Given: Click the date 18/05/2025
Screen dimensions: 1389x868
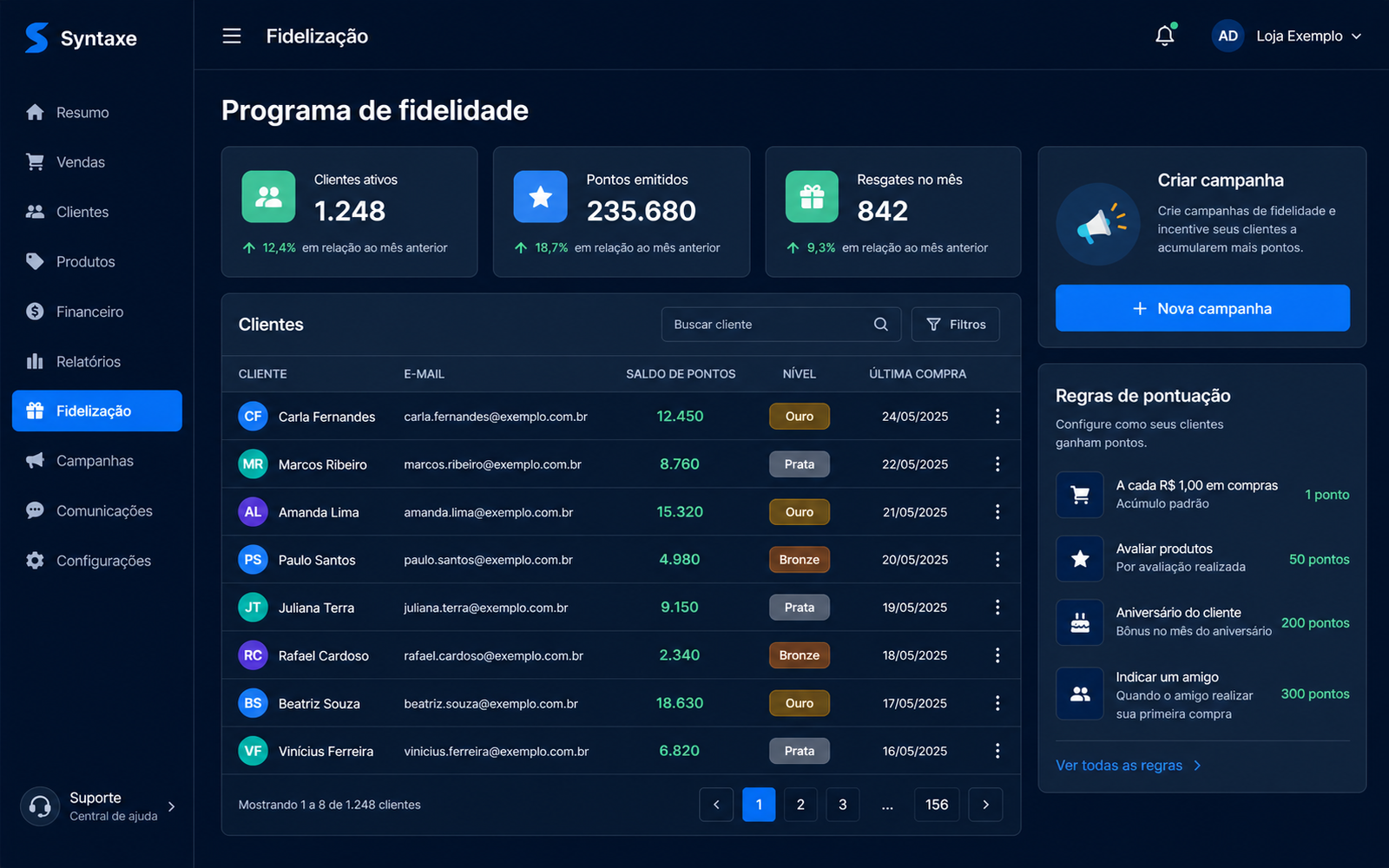Looking at the screenshot, I should (915, 655).
